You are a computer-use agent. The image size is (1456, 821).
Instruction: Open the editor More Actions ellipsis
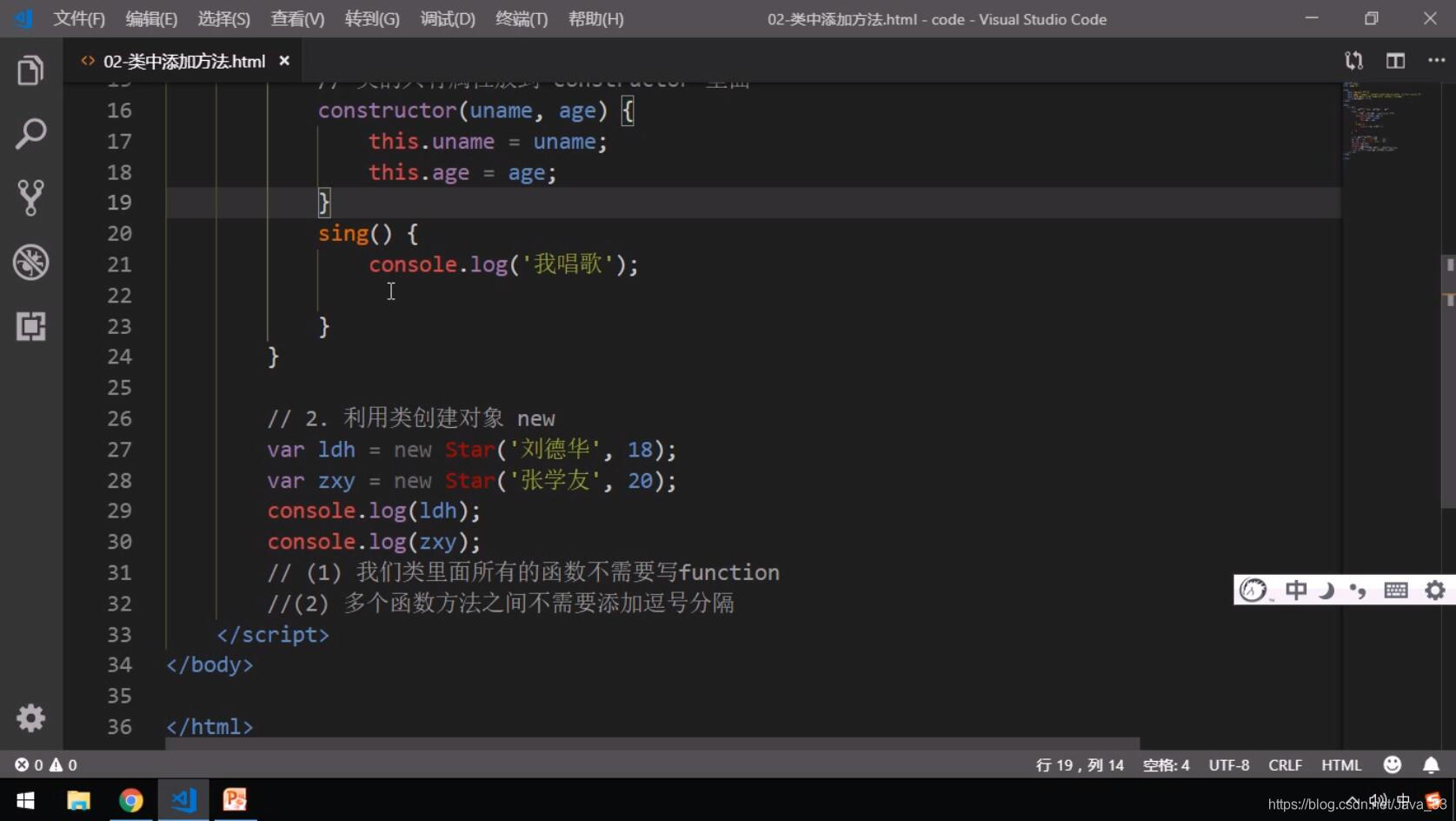(x=1436, y=60)
